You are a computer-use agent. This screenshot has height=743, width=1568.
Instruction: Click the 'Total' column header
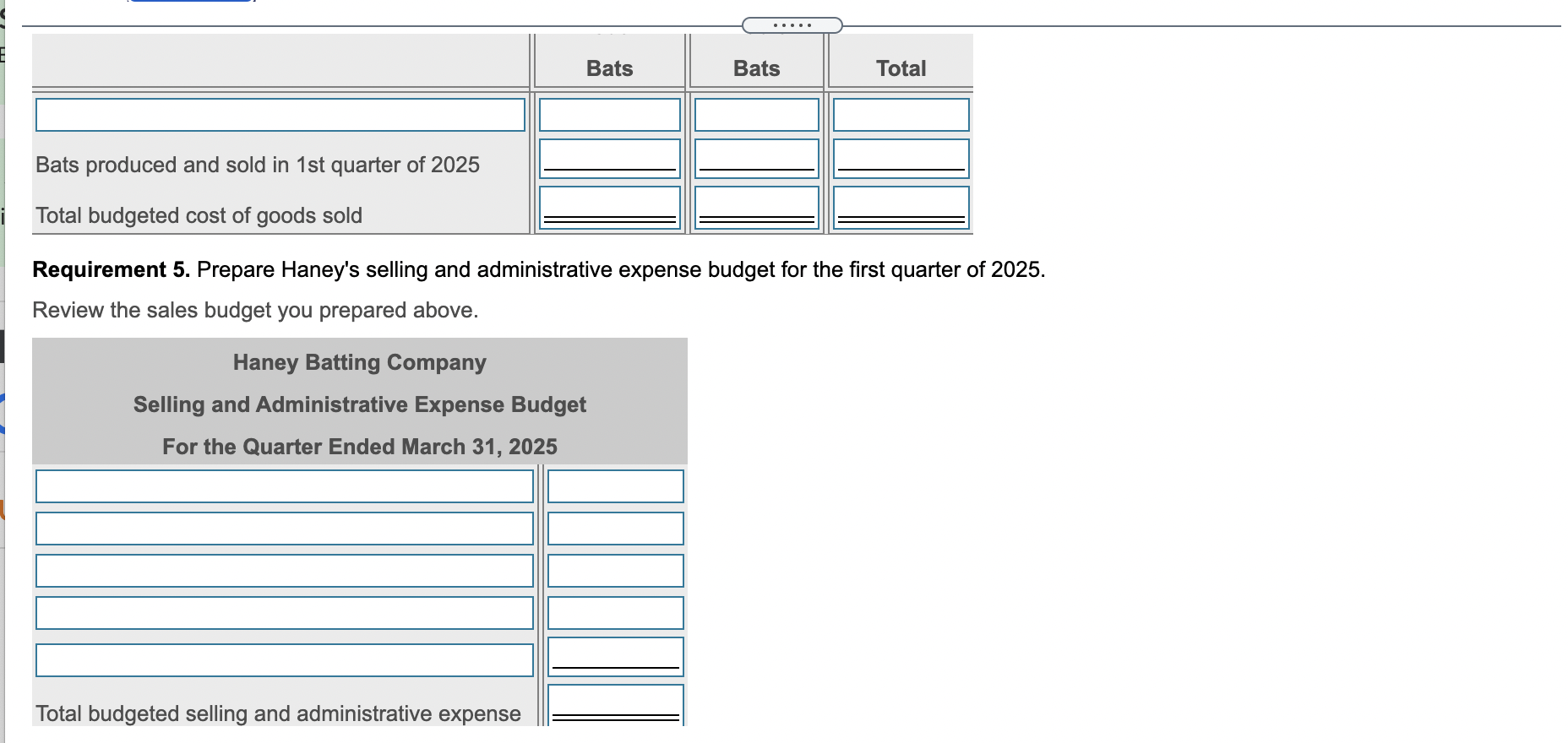[901, 68]
